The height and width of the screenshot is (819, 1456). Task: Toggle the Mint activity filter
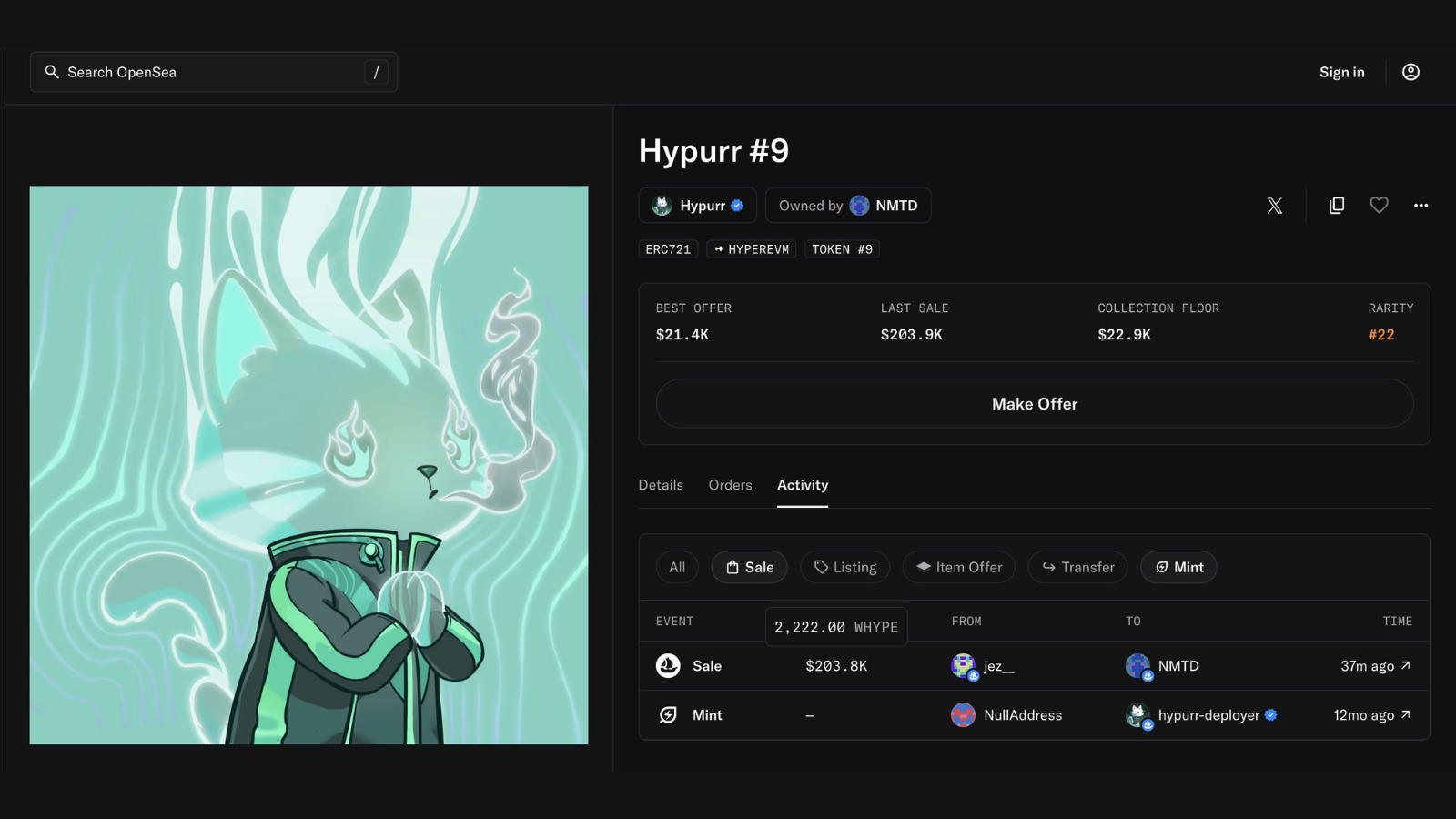coord(1178,567)
